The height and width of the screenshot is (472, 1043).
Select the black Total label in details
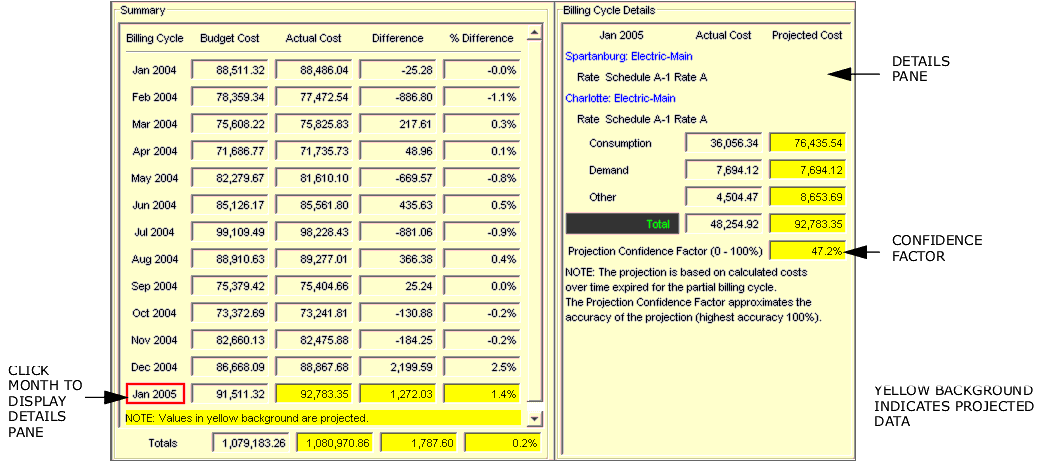[x=622, y=224]
